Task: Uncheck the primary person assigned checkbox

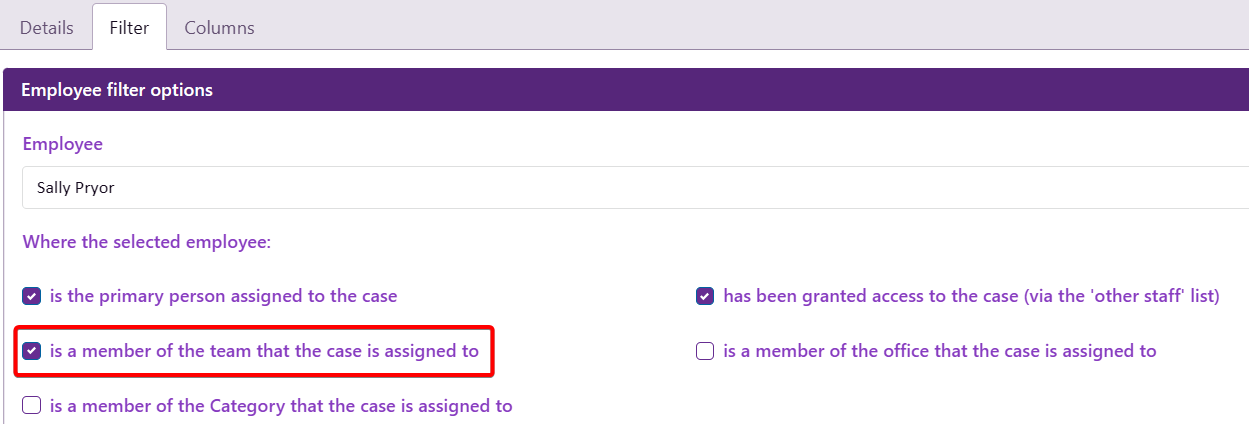Action: tap(33, 296)
